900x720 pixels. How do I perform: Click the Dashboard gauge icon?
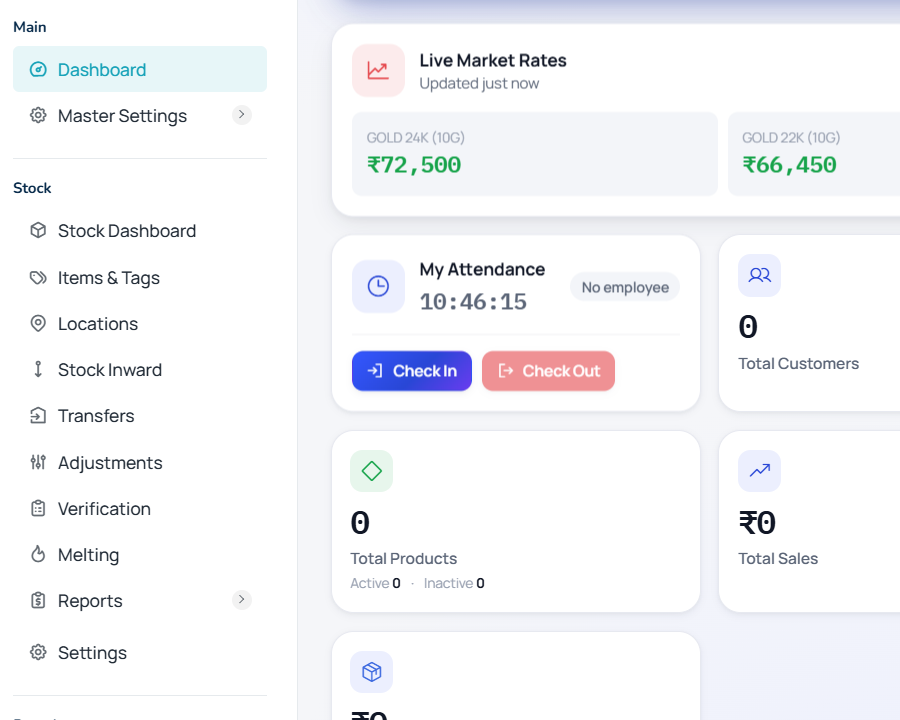tap(38, 69)
